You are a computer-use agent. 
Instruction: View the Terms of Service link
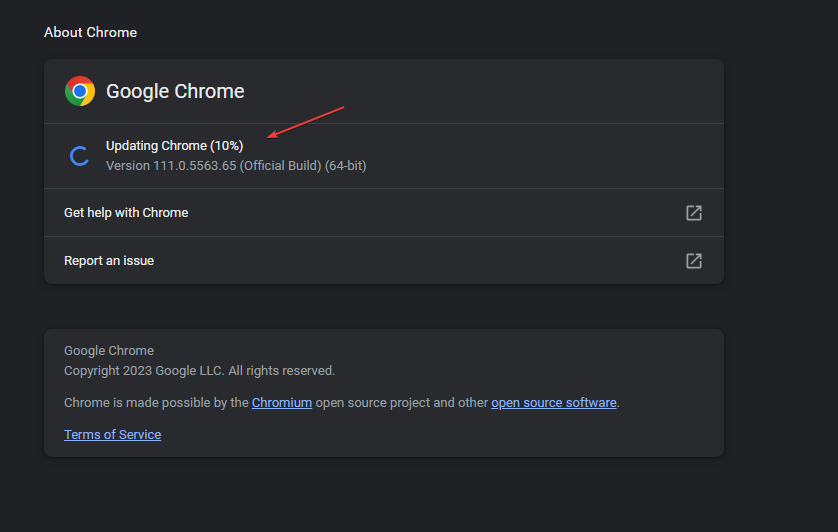[112, 435]
